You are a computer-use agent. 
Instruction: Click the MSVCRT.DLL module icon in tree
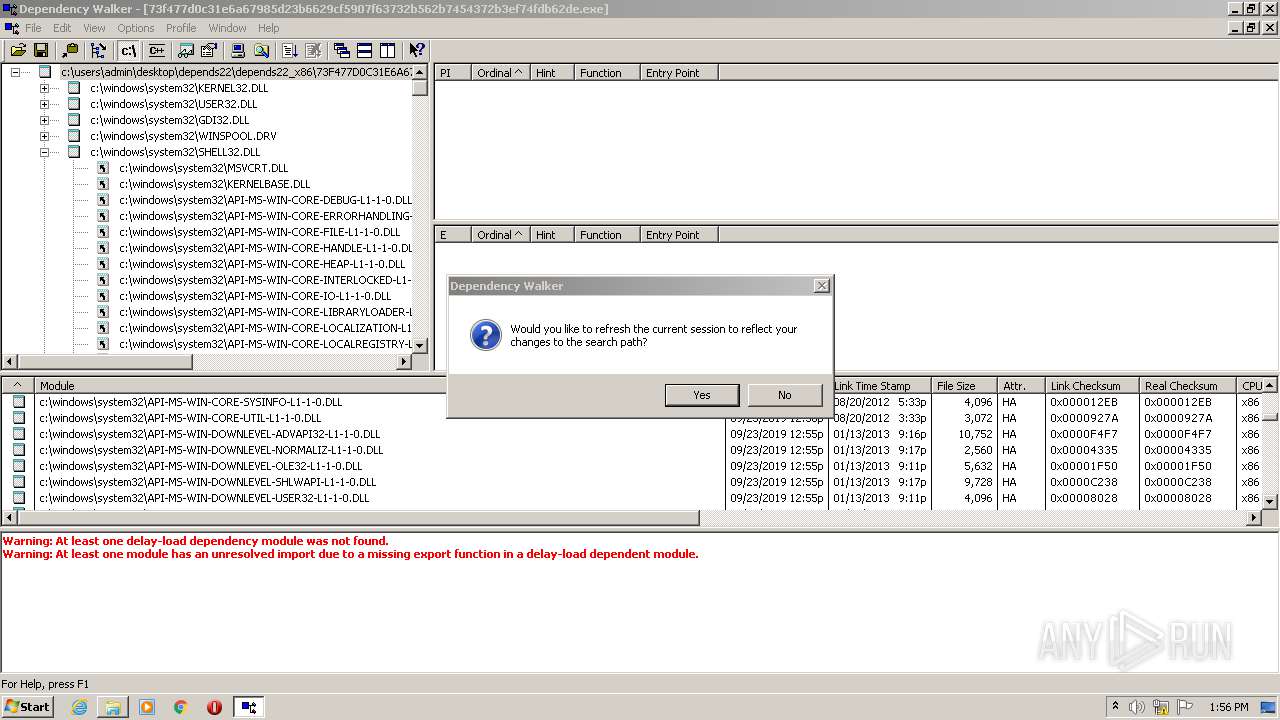pos(103,168)
